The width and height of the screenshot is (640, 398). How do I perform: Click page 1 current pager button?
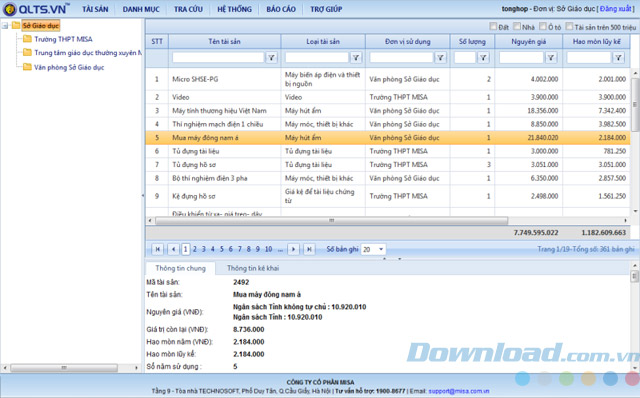(x=185, y=249)
